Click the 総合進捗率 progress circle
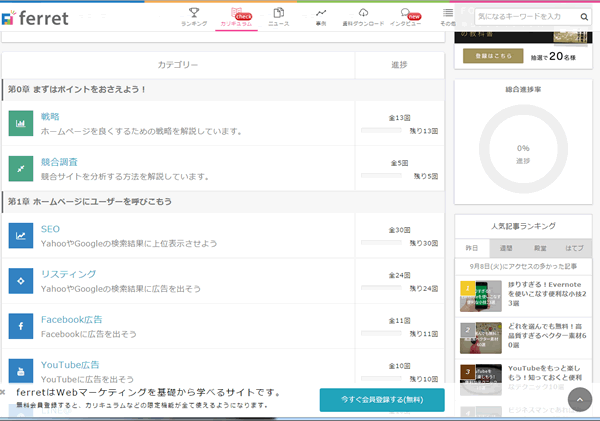Image resolution: width=600 pixels, height=421 pixels. click(523, 149)
